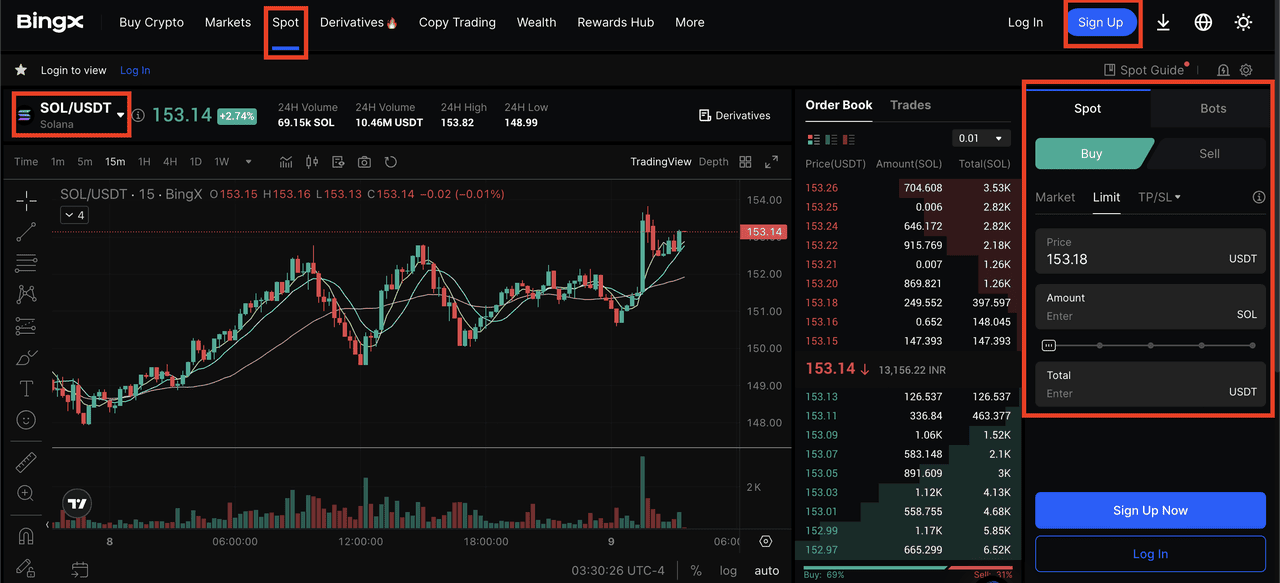Click the Sign Up Now button

(x=1150, y=510)
